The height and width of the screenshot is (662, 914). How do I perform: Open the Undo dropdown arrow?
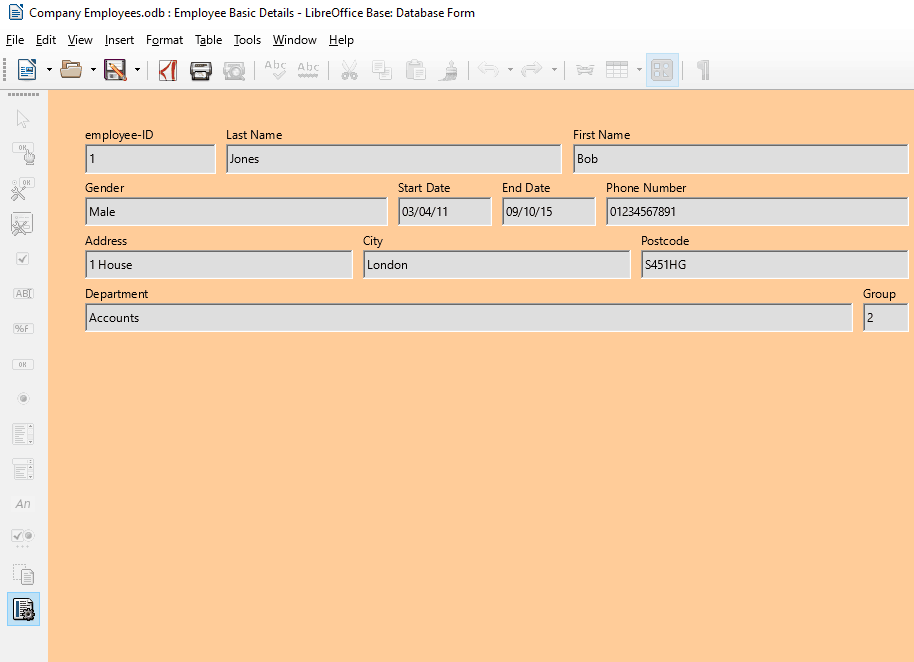click(510, 70)
